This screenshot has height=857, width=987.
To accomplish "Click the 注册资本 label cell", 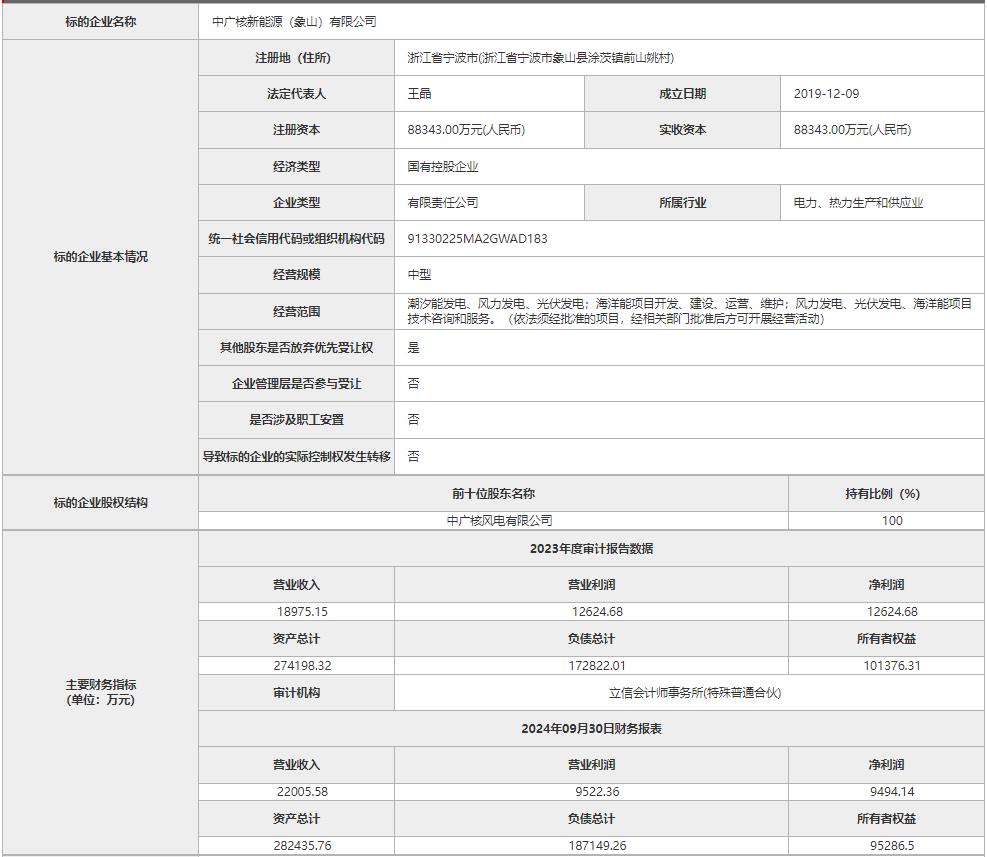I will tap(296, 130).
